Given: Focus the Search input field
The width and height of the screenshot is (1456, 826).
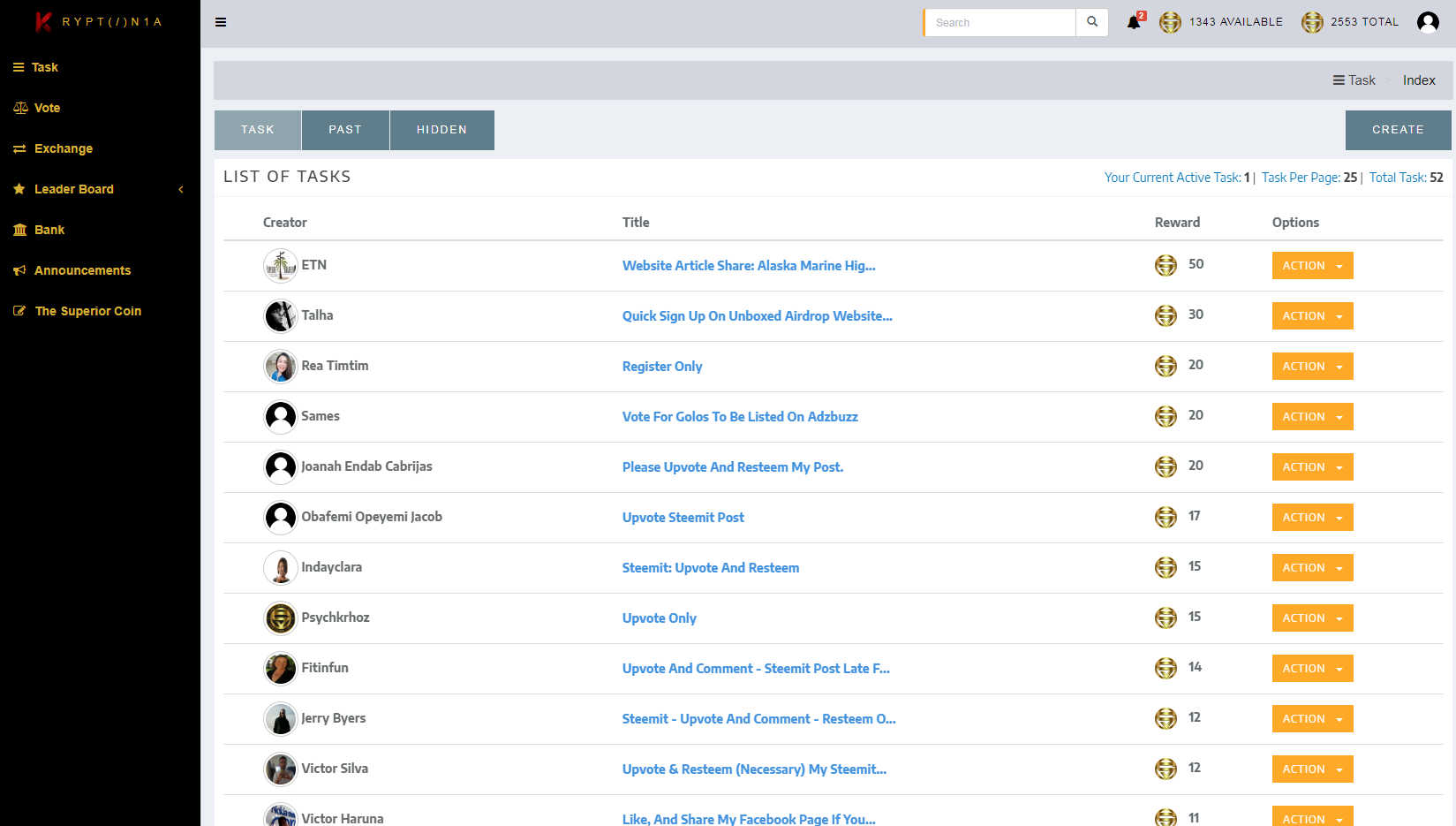Looking at the screenshot, I should click(x=1000, y=22).
